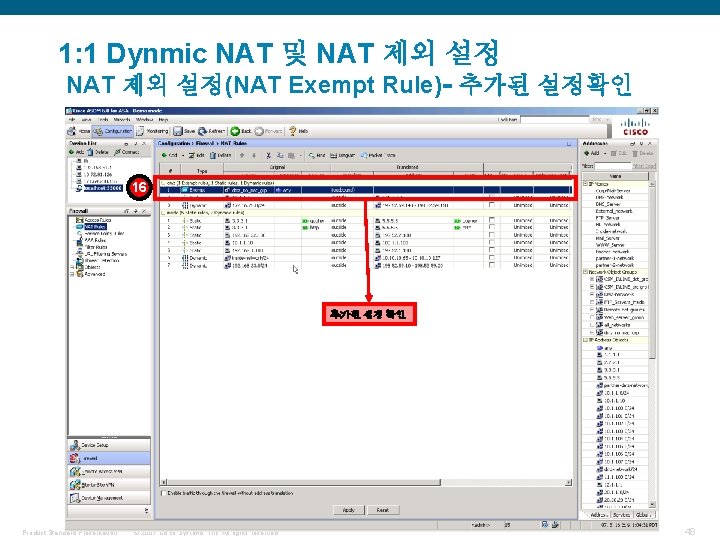Expand the Objects tree node
720x540 pixels.
(x=72, y=267)
